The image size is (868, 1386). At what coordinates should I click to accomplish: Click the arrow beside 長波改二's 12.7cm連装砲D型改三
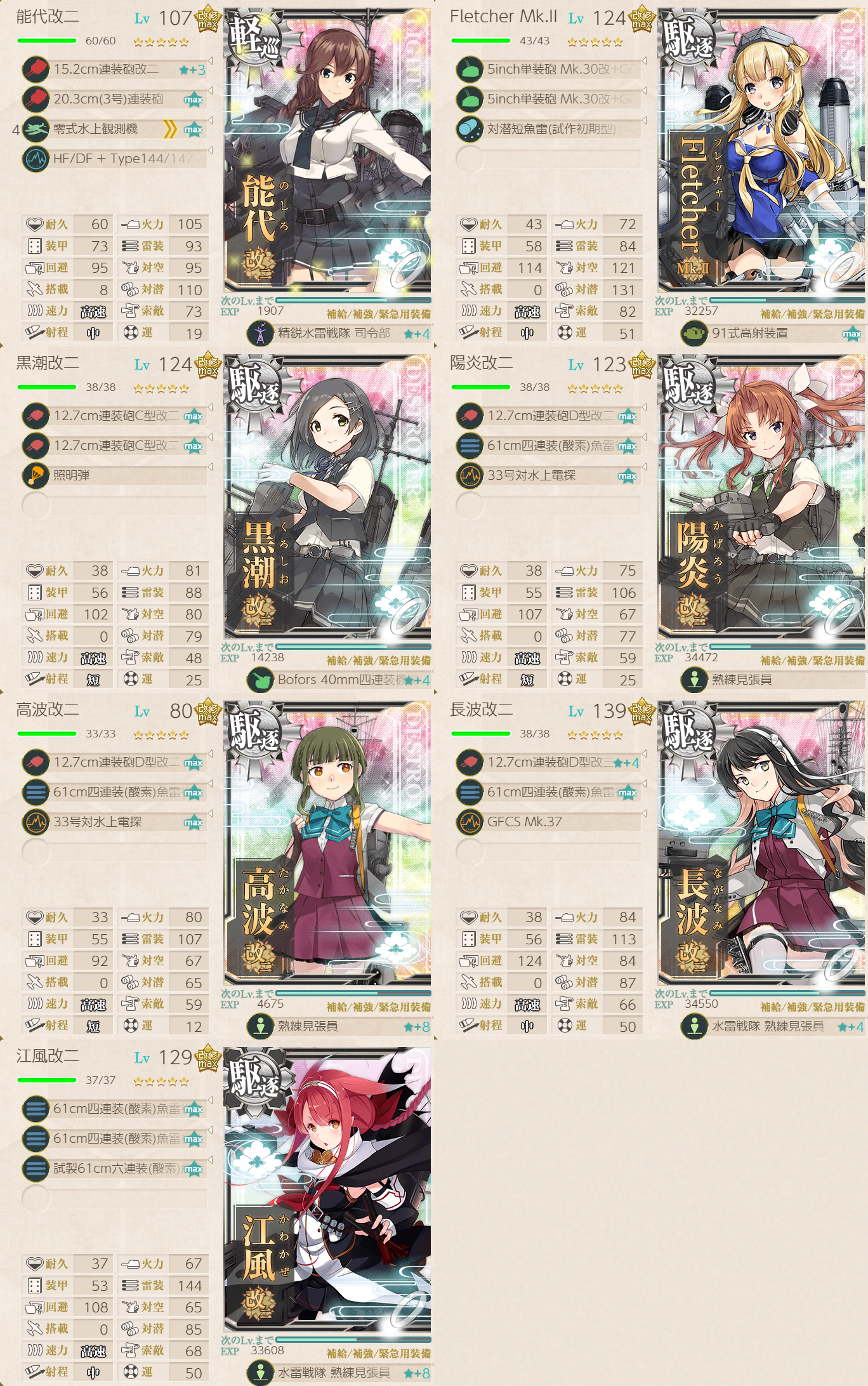(x=644, y=754)
